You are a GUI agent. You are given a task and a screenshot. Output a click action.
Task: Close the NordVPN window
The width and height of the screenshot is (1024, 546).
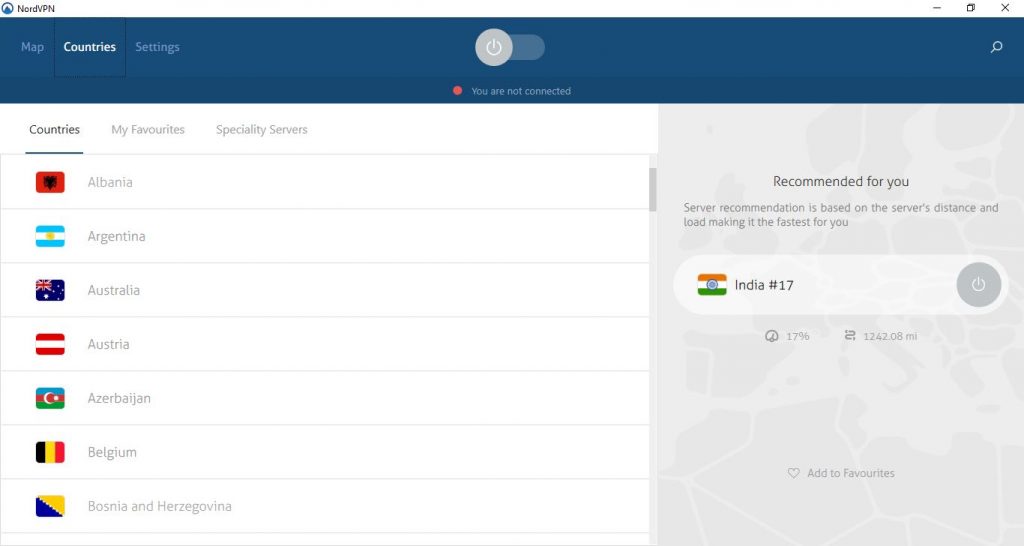(x=1005, y=8)
